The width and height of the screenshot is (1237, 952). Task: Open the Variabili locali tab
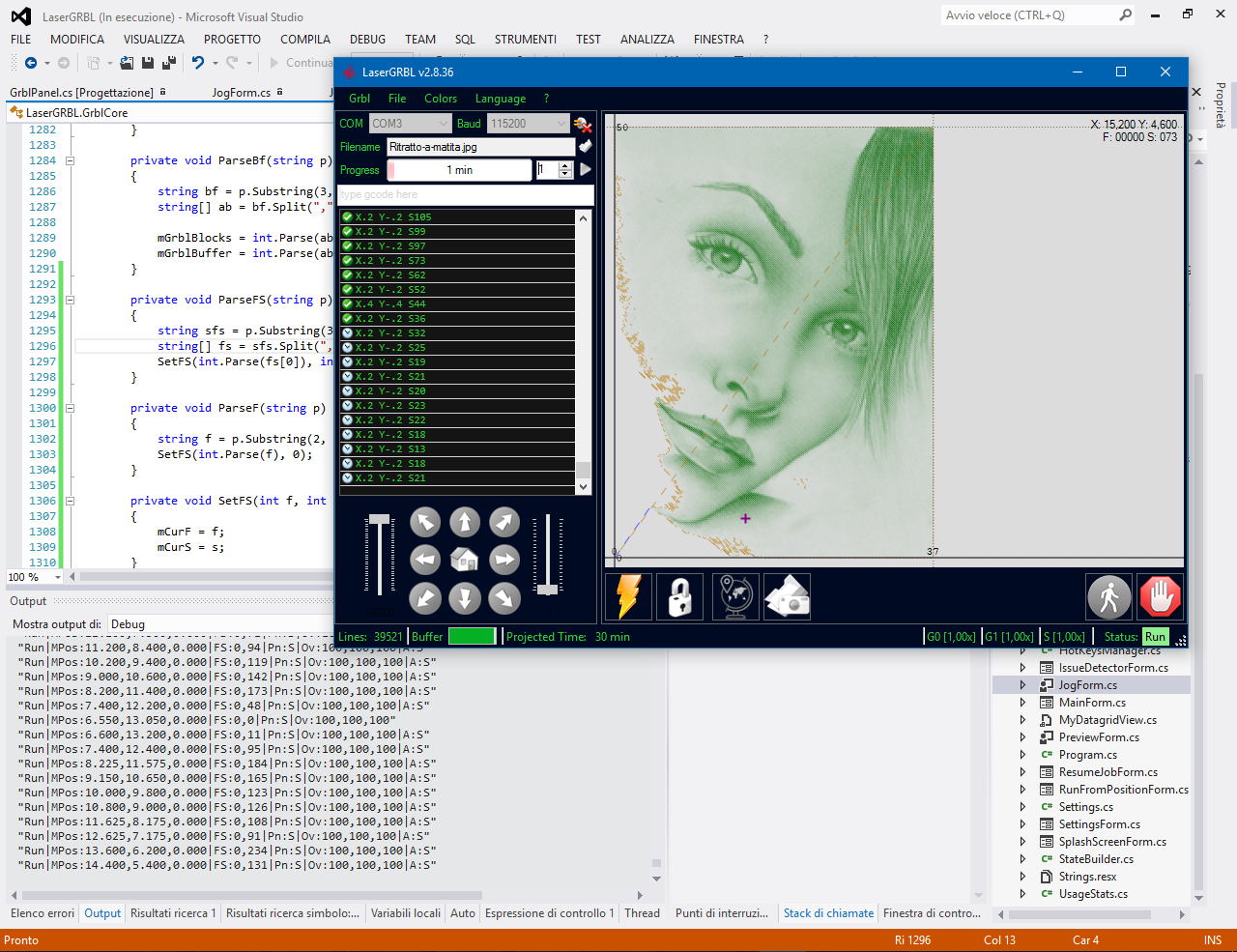point(406,913)
